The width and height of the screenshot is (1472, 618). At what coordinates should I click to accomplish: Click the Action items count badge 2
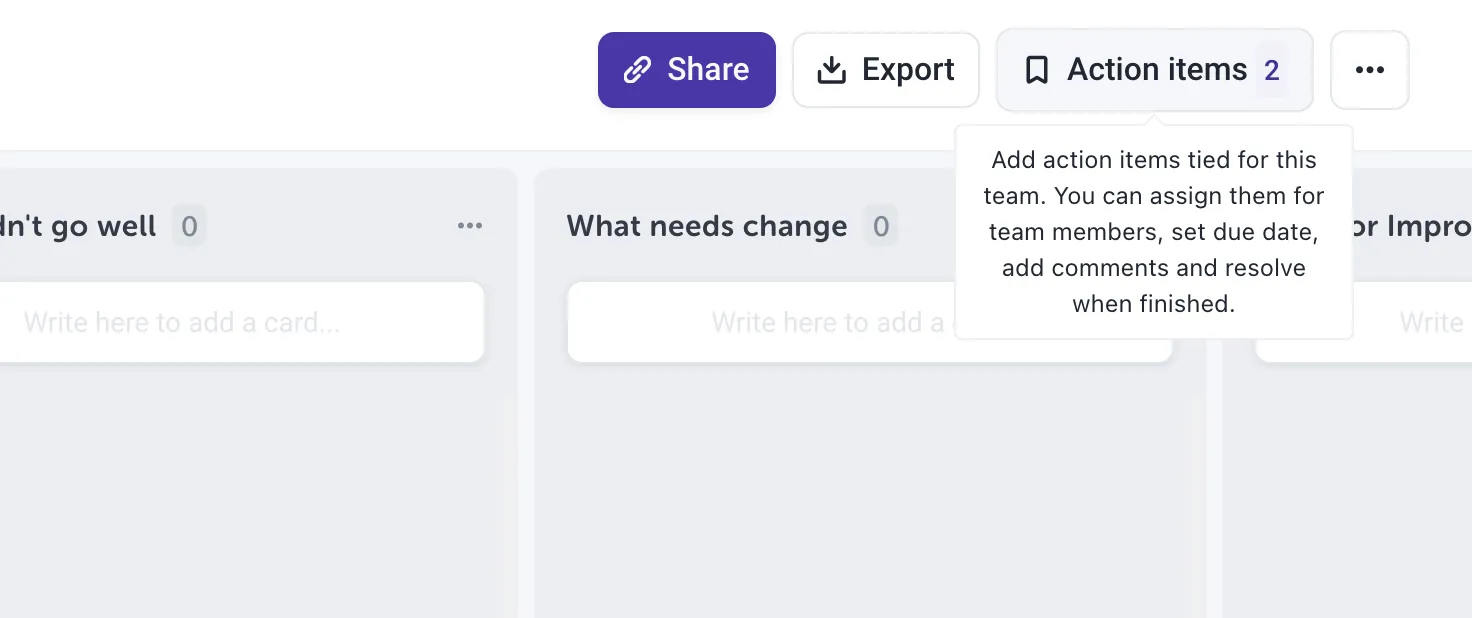tap(1271, 70)
